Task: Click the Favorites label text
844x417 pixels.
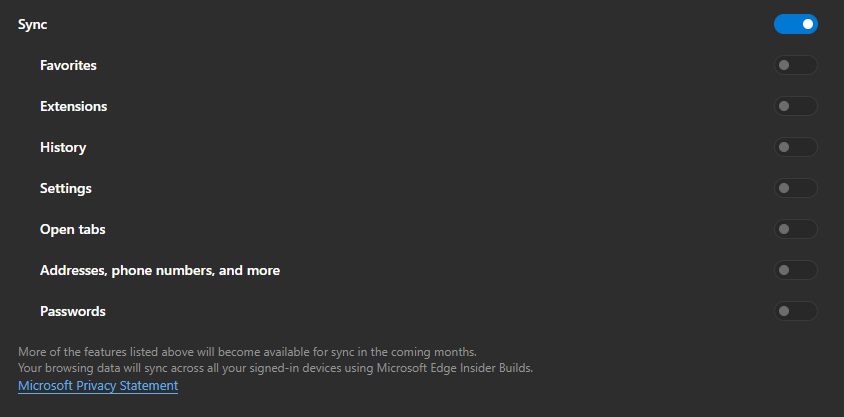Action: (x=68, y=65)
